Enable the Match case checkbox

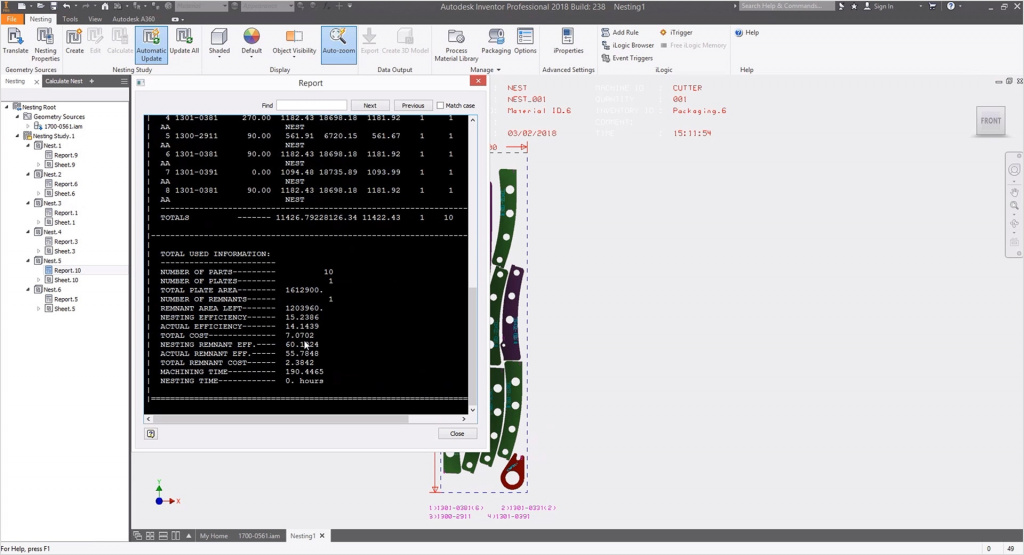tap(441, 105)
